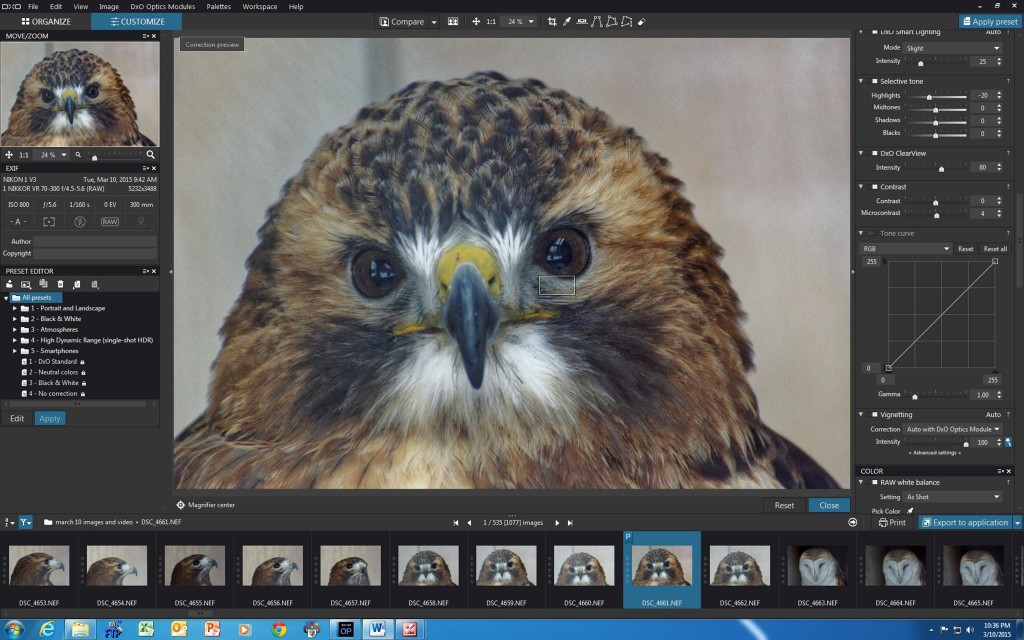This screenshot has width=1024, height=640.
Task: Close the Move/Zoom palette
Action: (x=154, y=36)
